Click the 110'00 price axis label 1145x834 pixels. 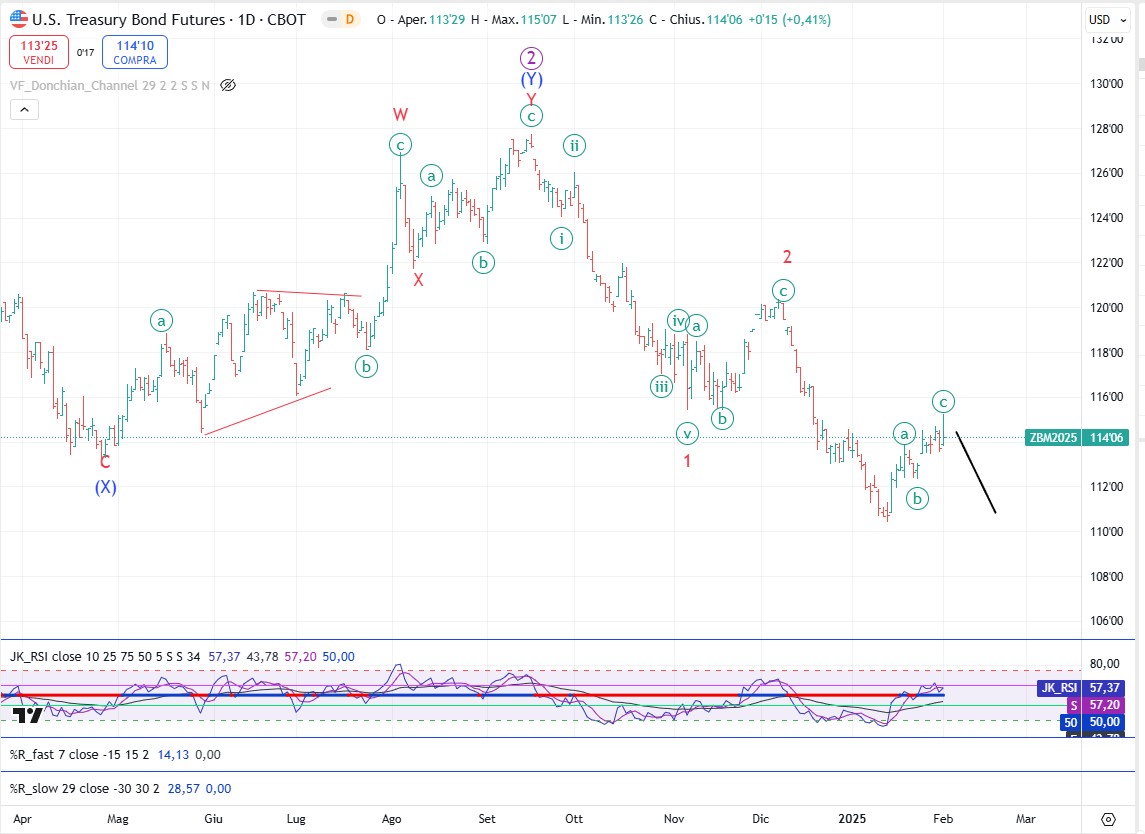pyautogui.click(x=1106, y=532)
